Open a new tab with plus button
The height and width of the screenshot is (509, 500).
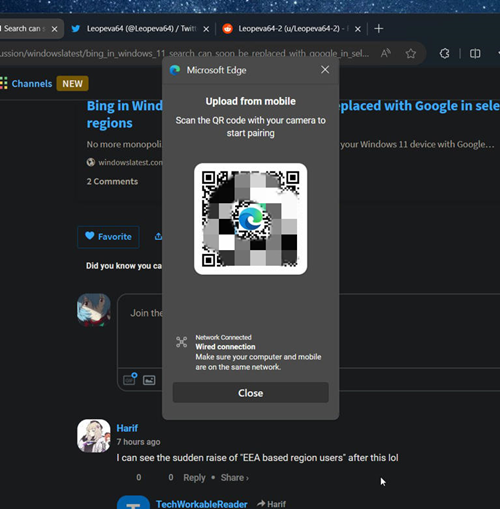click(379, 29)
